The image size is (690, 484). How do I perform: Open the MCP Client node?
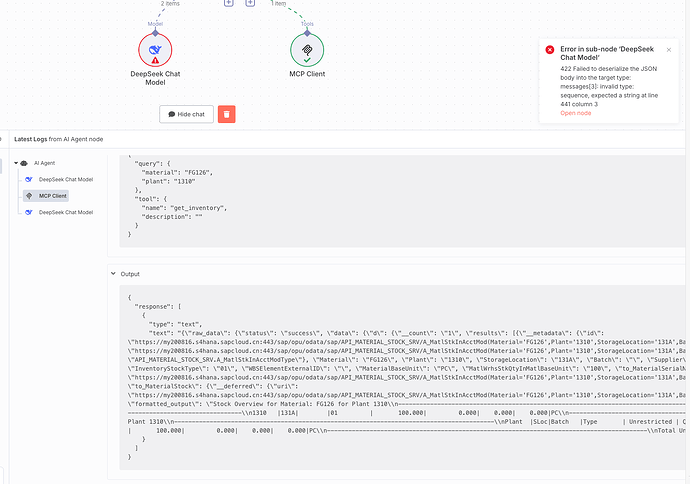click(307, 50)
